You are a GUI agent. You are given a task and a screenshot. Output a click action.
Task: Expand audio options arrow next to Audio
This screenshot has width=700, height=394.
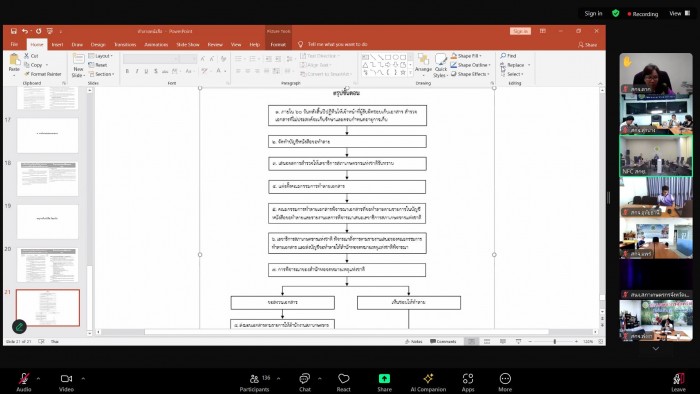coord(38,378)
